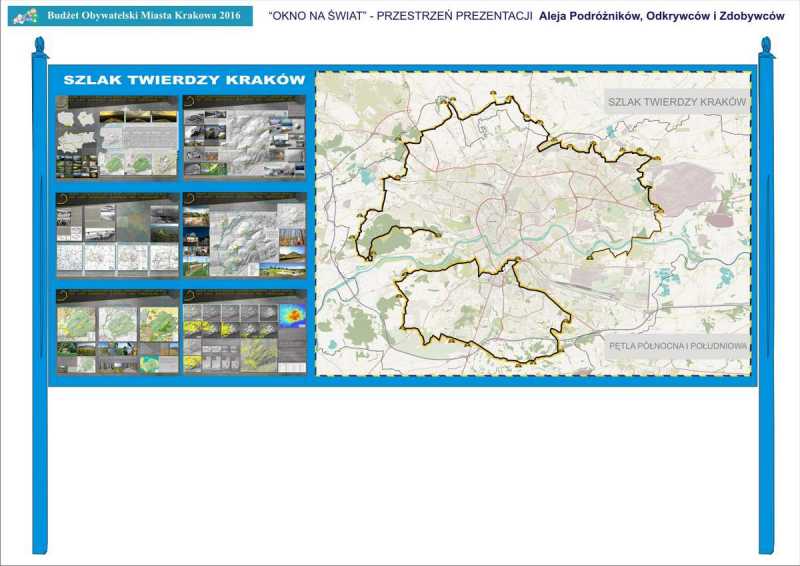Open the bottom-right heatmap poster thumbnail
The height and width of the screenshot is (566, 800).
244,331
